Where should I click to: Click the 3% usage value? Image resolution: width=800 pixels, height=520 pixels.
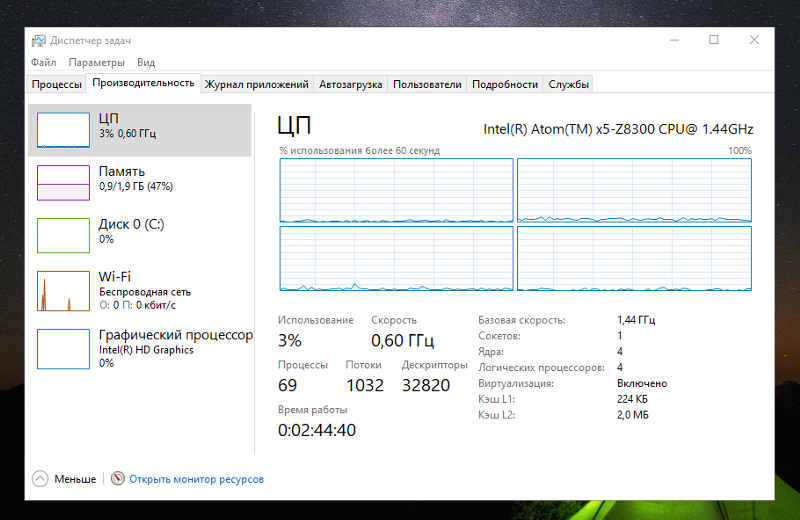(x=290, y=340)
